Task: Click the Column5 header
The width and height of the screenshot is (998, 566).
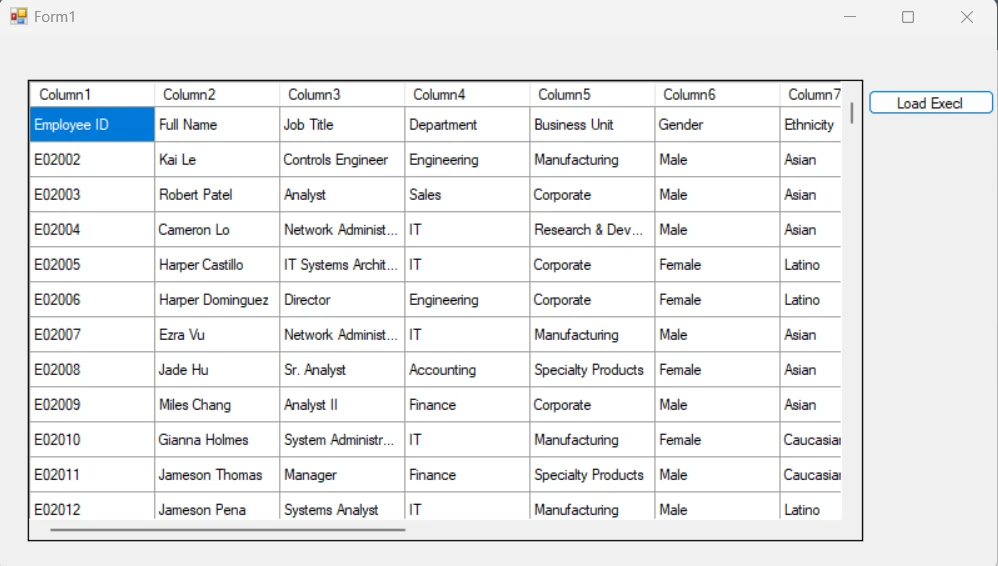Action: pyautogui.click(x=592, y=95)
